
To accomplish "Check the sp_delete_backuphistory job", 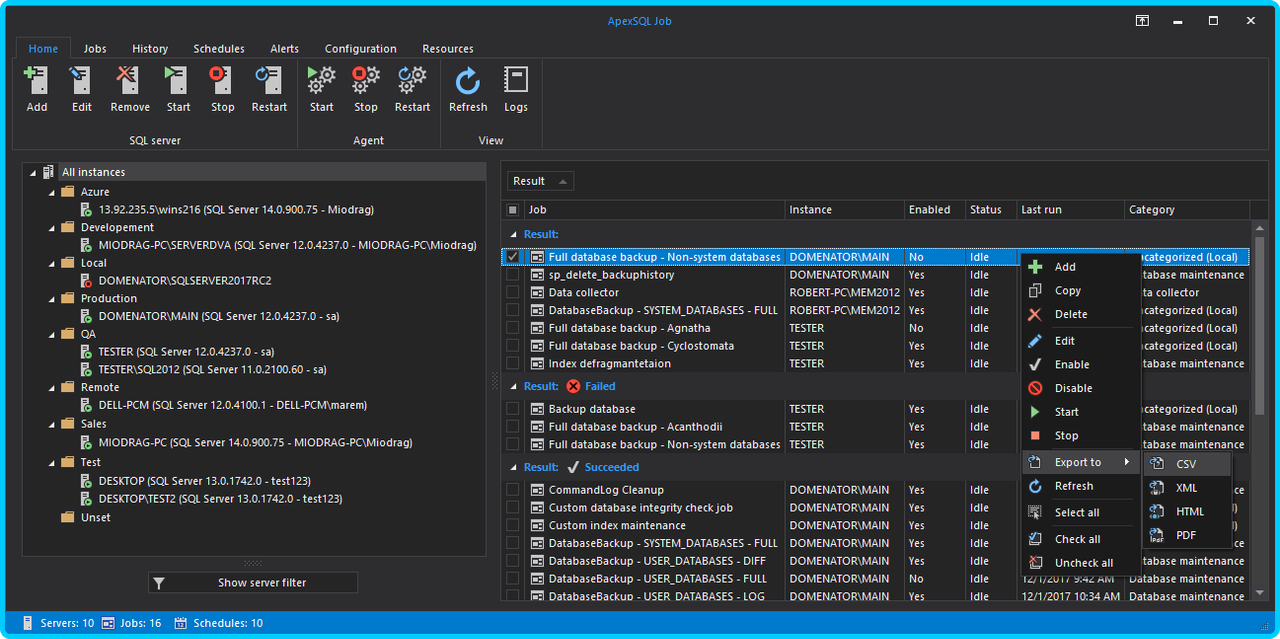I will pos(513,275).
